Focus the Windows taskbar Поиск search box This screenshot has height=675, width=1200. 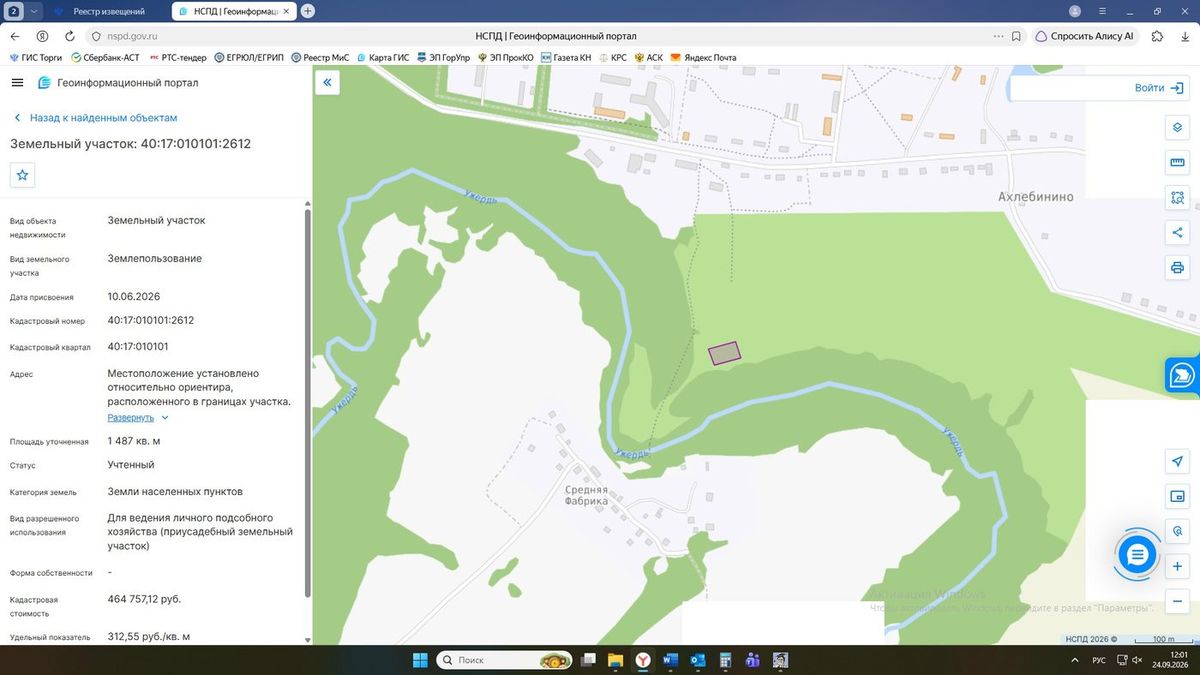505,660
